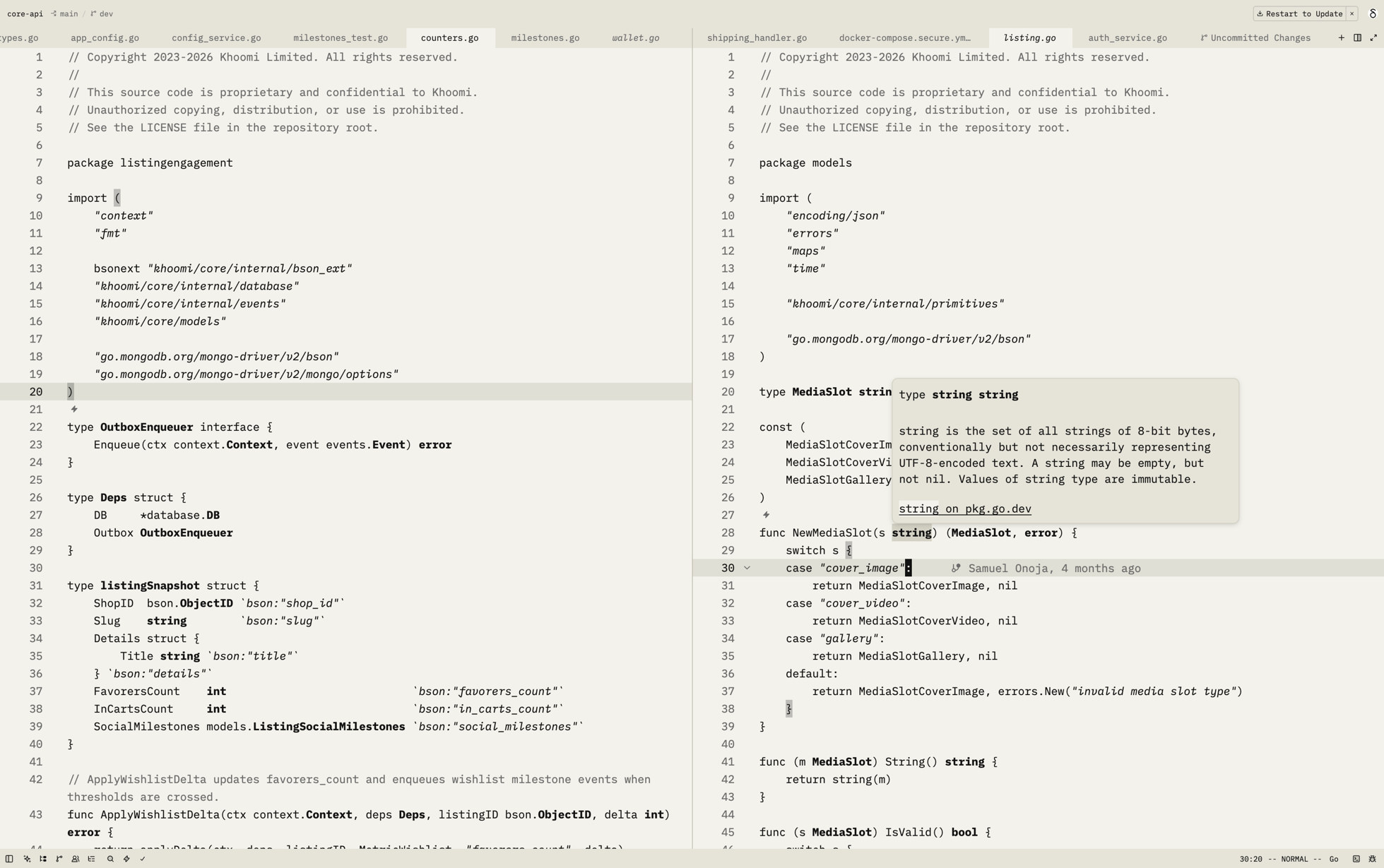Click the OutboxEnqueuer type name on line 22

[x=146, y=427]
